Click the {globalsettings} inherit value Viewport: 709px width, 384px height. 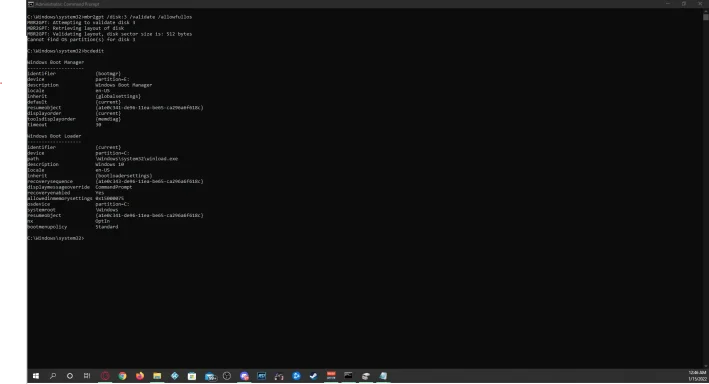pyautogui.click(x=118, y=96)
